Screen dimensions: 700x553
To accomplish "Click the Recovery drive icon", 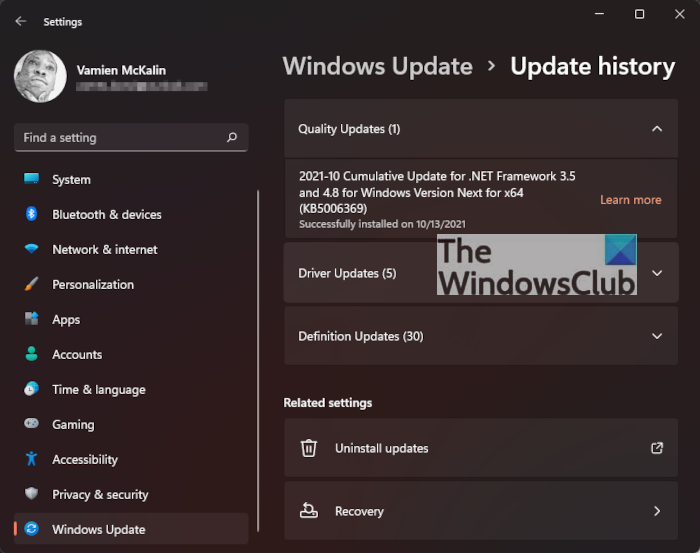I will (308, 510).
